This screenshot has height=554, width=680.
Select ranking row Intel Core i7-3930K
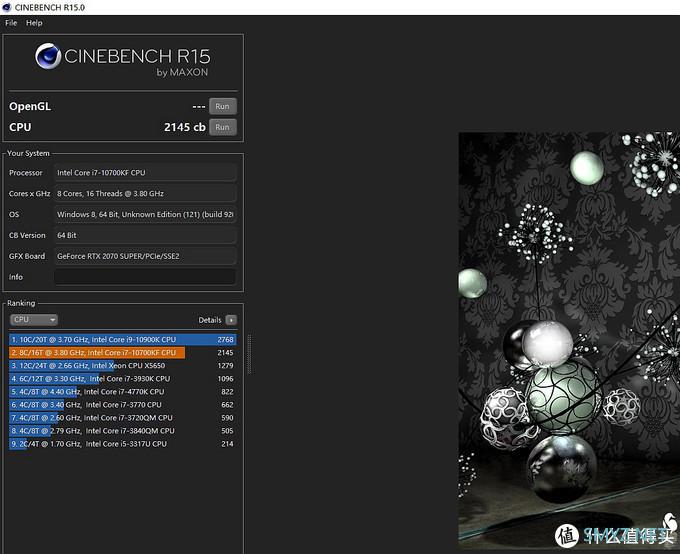click(122, 379)
